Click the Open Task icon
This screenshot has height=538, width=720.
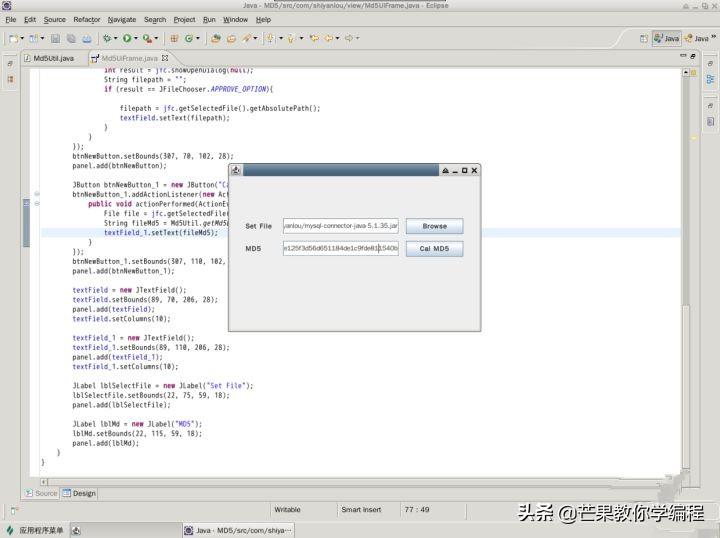(x=231, y=39)
